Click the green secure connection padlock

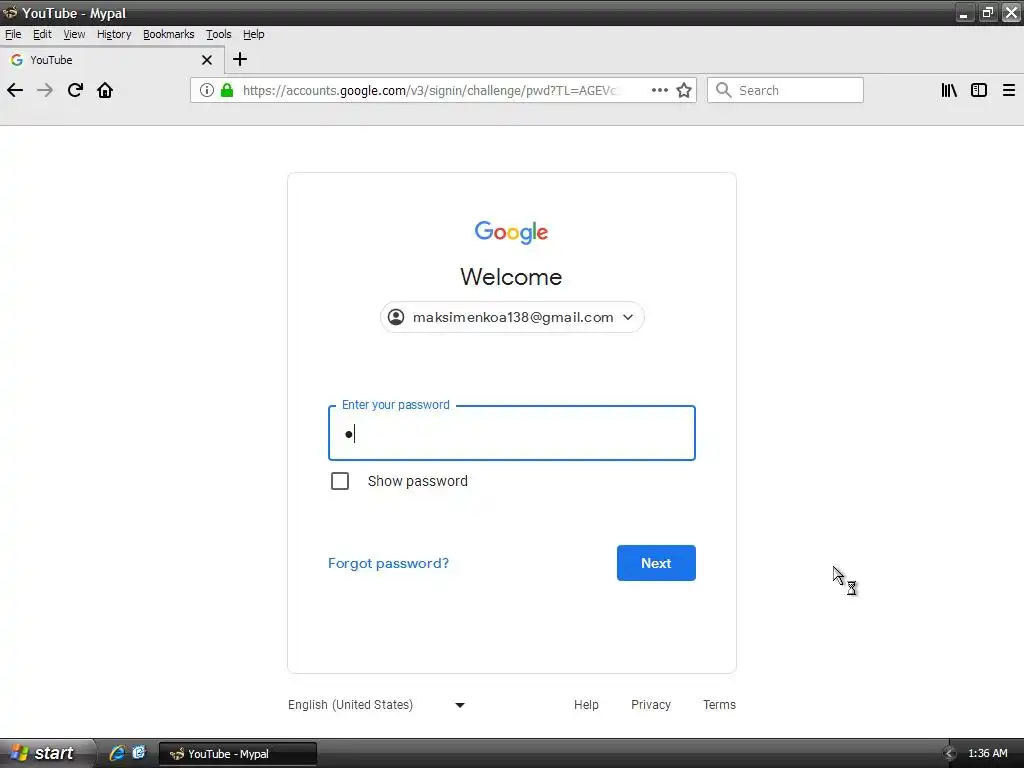point(227,90)
